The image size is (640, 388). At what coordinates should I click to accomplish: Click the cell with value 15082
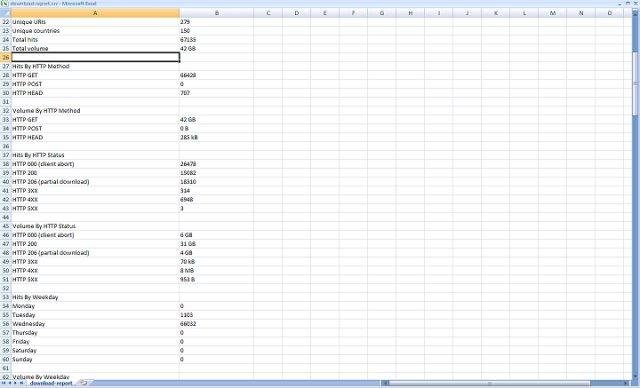click(x=216, y=173)
